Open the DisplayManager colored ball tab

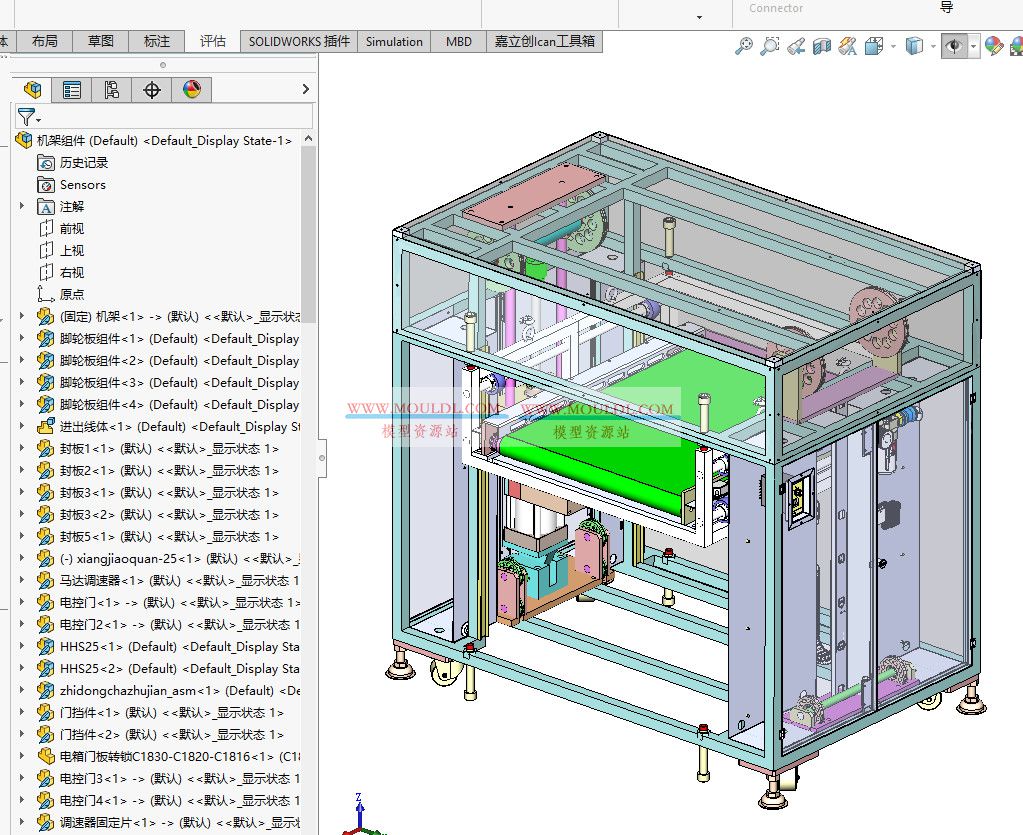(191, 89)
